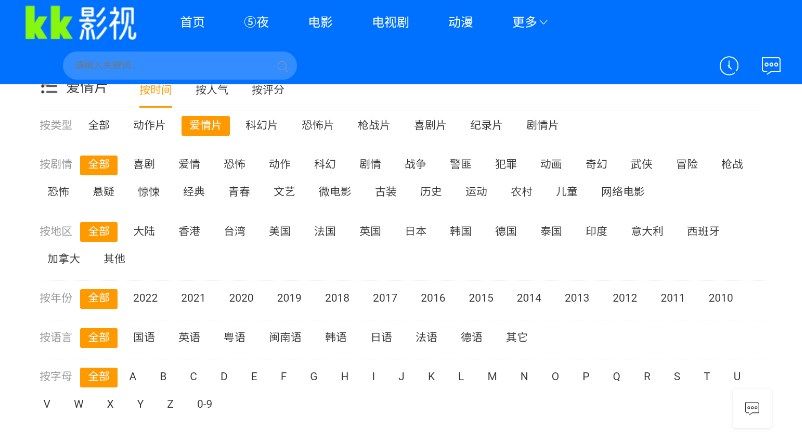This screenshot has width=802, height=437.
Task: Filter plot by 古装
Action: 386,192
